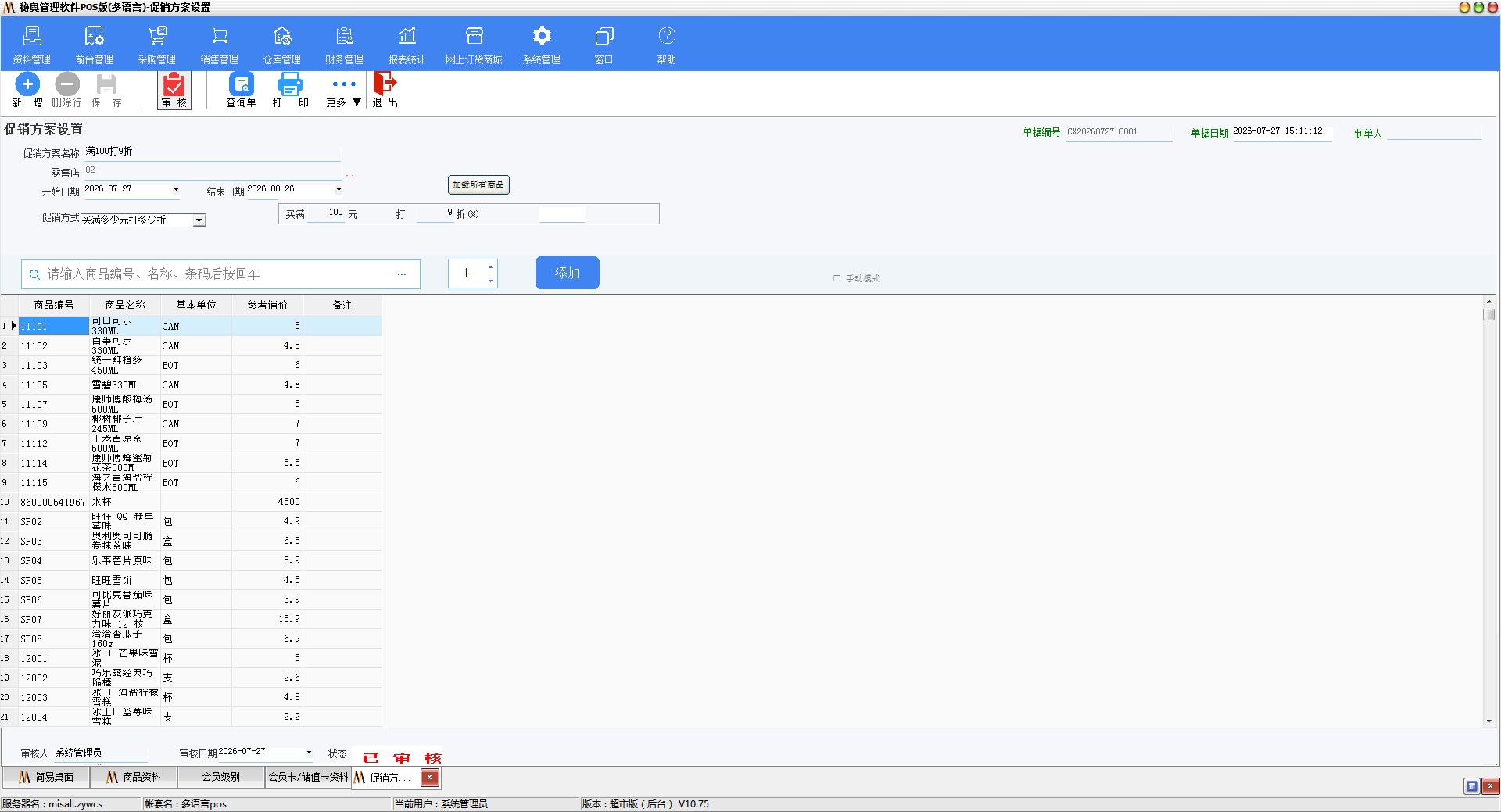Image resolution: width=1501 pixels, height=812 pixels.
Task: Open the 开始日期 date dropdown arrow
Action: [176, 189]
